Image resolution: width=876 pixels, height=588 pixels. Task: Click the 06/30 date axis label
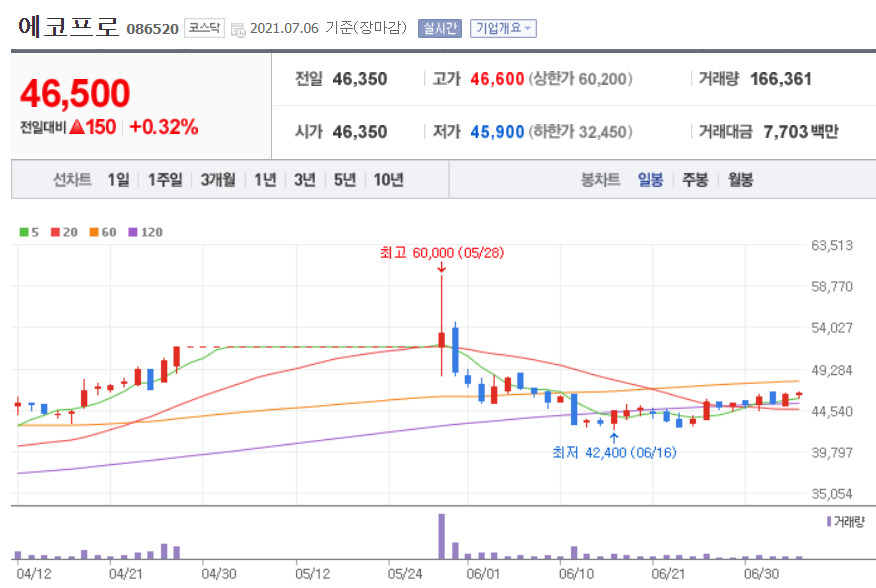tap(761, 574)
